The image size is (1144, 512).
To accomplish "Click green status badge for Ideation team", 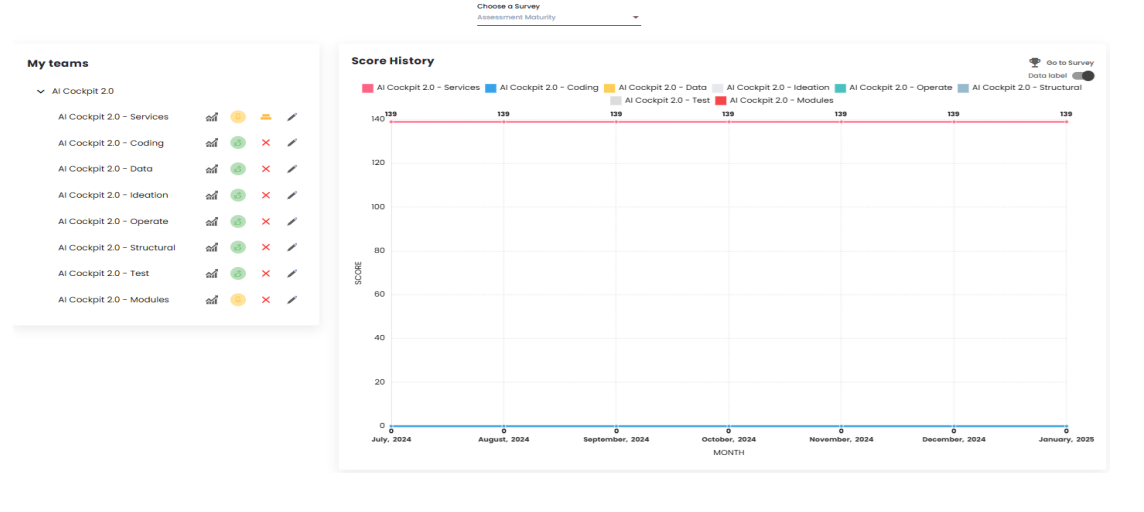I will coord(238,195).
